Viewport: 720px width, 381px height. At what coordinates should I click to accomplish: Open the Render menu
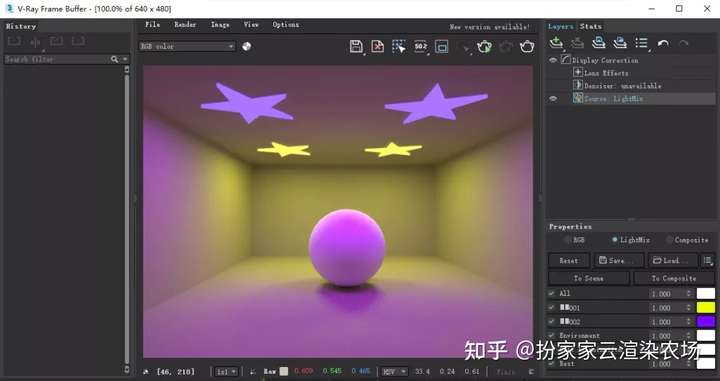tap(185, 25)
